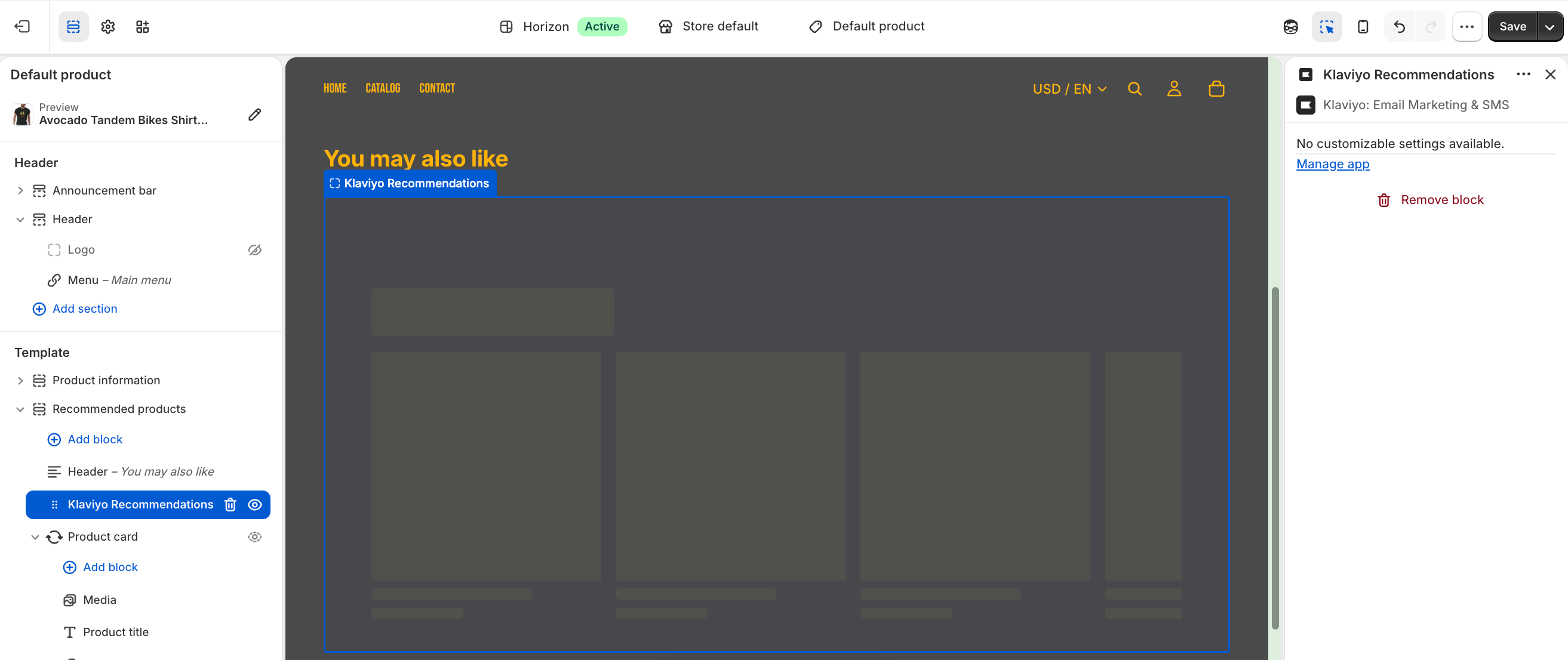This screenshot has height=660, width=1568.
Task: Select the Logo block
Action: point(81,249)
